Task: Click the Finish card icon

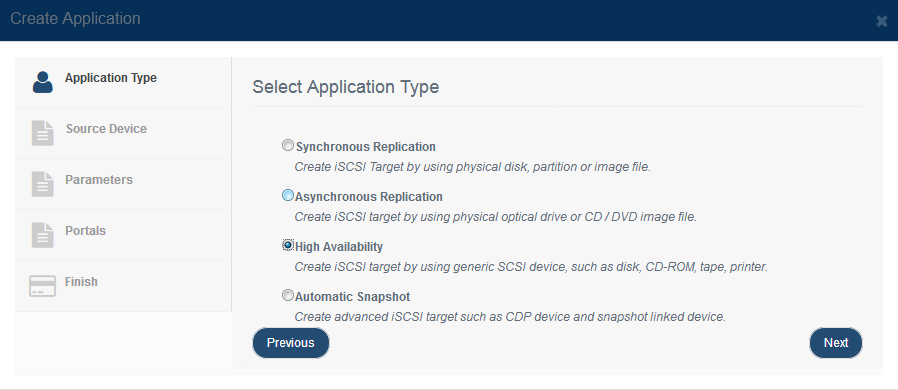Action: [42, 286]
